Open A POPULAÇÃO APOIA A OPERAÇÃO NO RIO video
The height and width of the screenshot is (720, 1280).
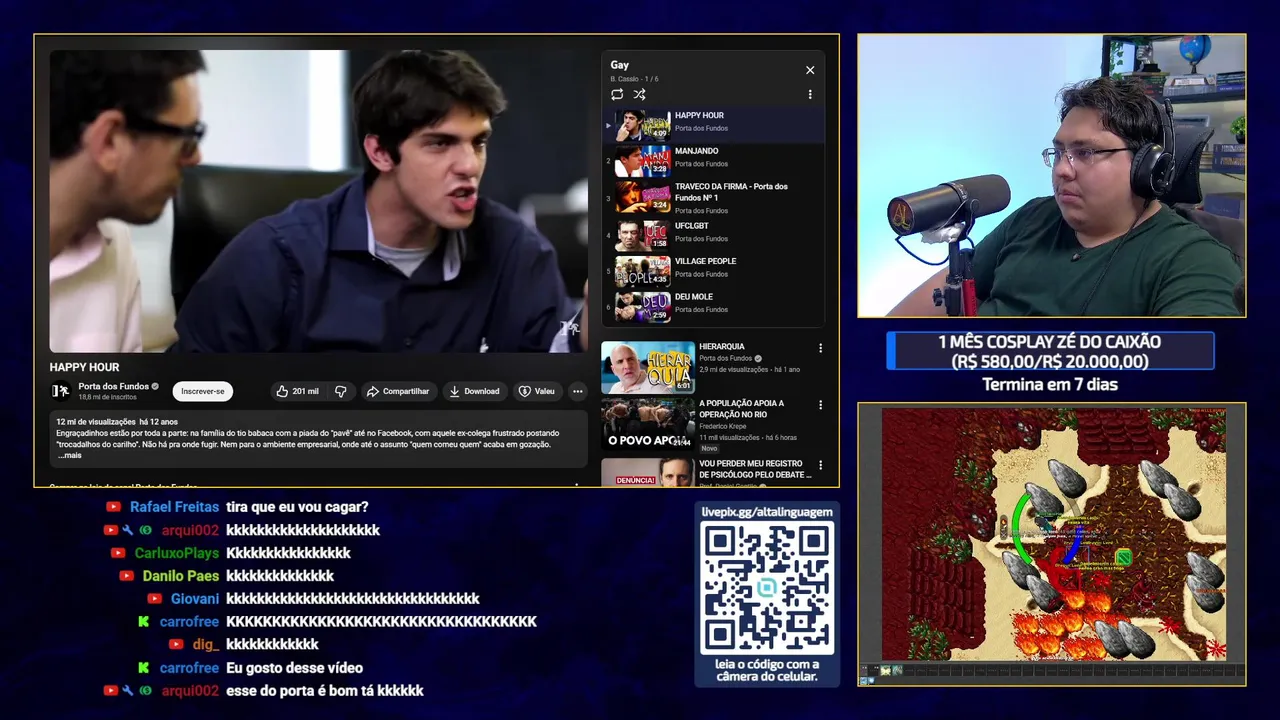click(x=648, y=425)
